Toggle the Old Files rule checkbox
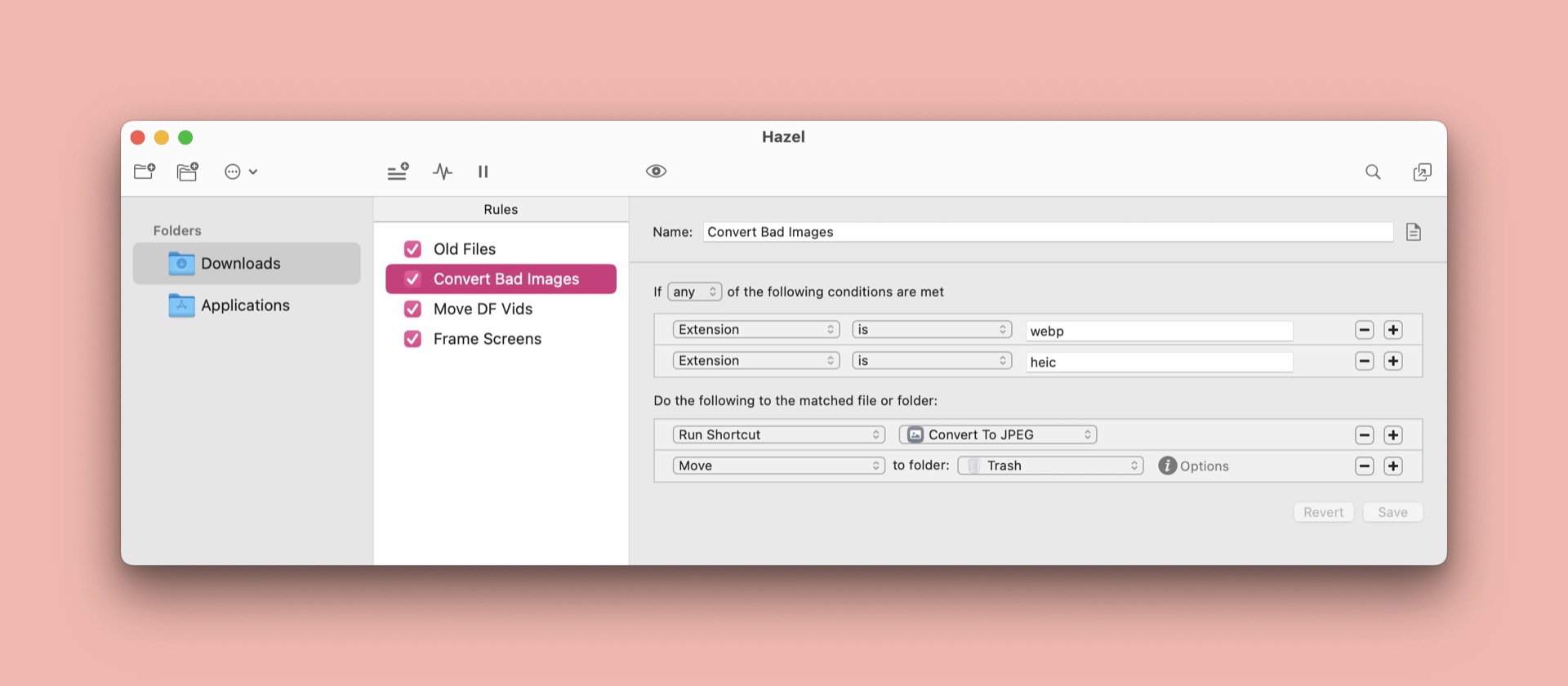Viewport: 1568px width, 686px height. point(413,249)
